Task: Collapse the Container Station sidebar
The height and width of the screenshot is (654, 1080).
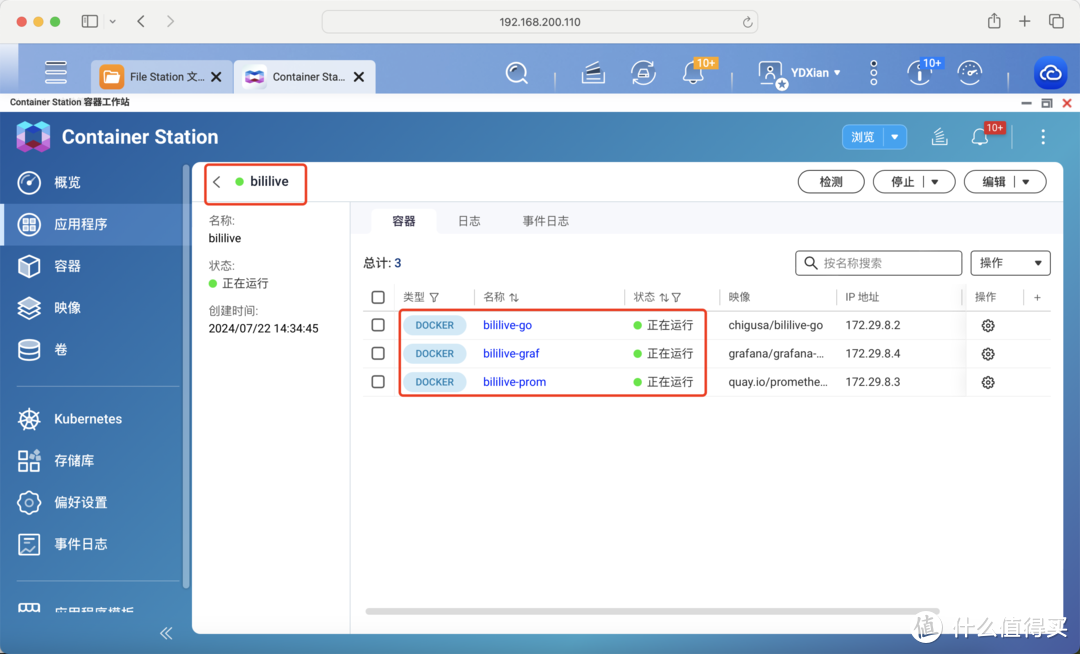Action: [166, 633]
